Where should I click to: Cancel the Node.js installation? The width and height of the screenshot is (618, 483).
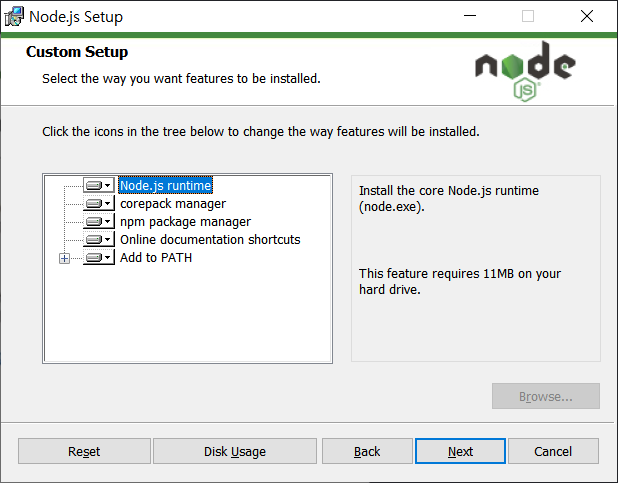553,451
